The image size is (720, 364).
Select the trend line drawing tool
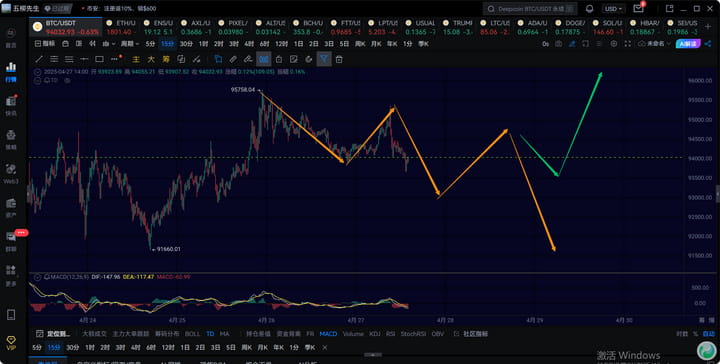coord(39,59)
